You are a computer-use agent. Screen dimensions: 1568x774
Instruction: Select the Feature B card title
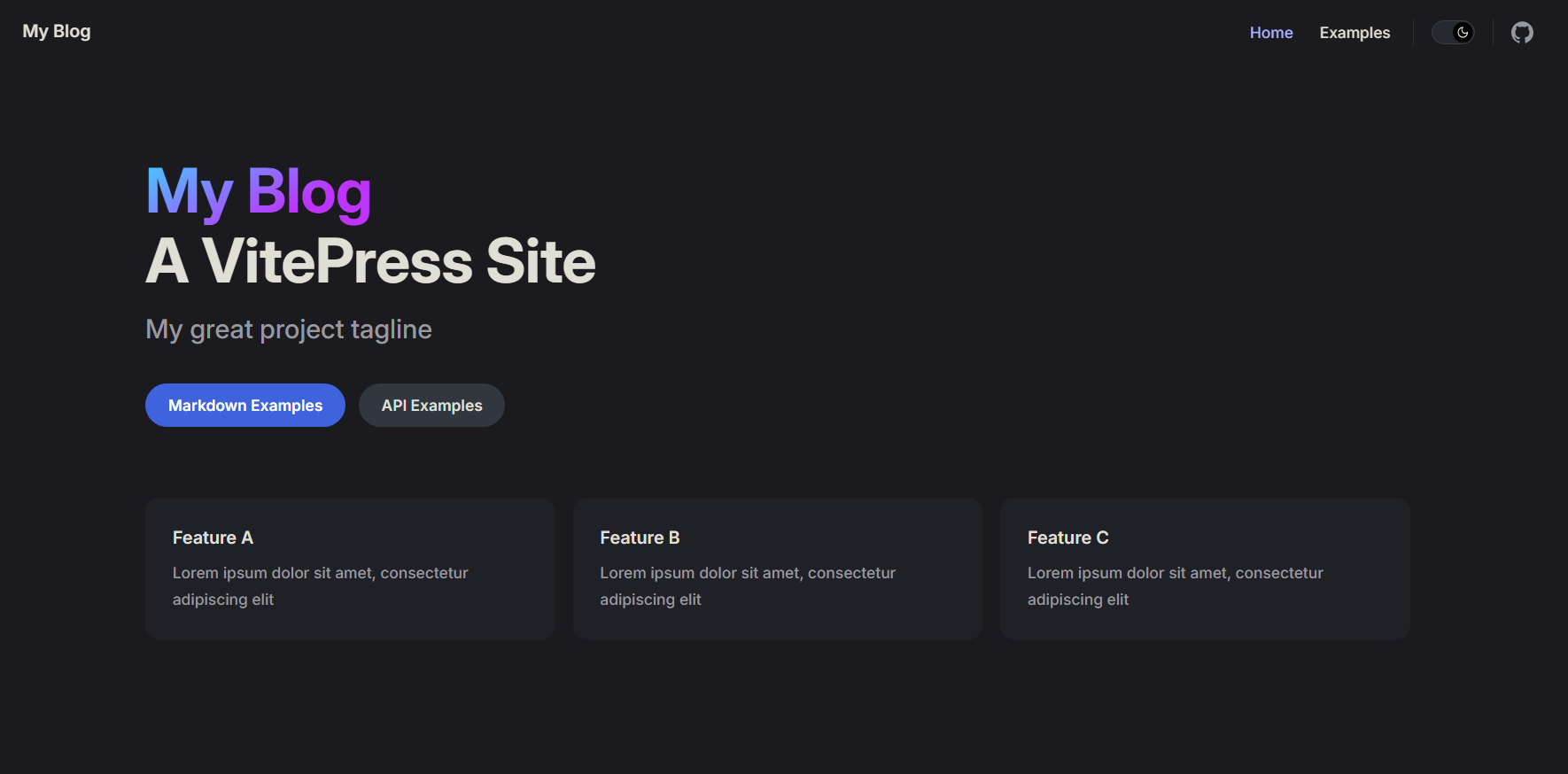(640, 538)
